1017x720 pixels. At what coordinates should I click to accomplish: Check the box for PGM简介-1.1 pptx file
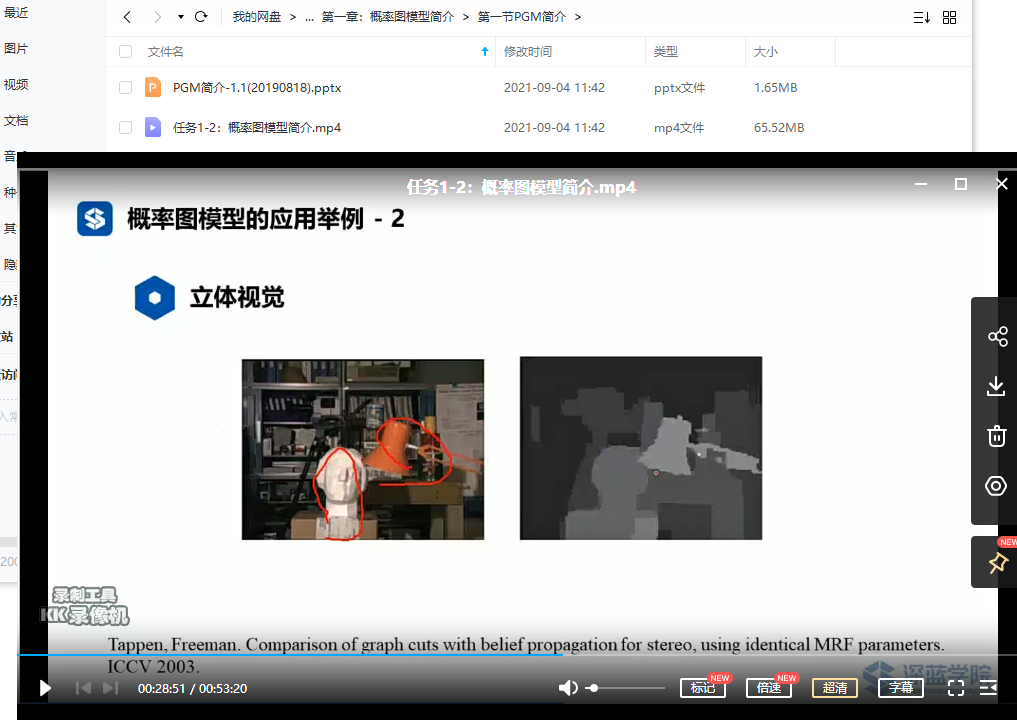(x=126, y=88)
